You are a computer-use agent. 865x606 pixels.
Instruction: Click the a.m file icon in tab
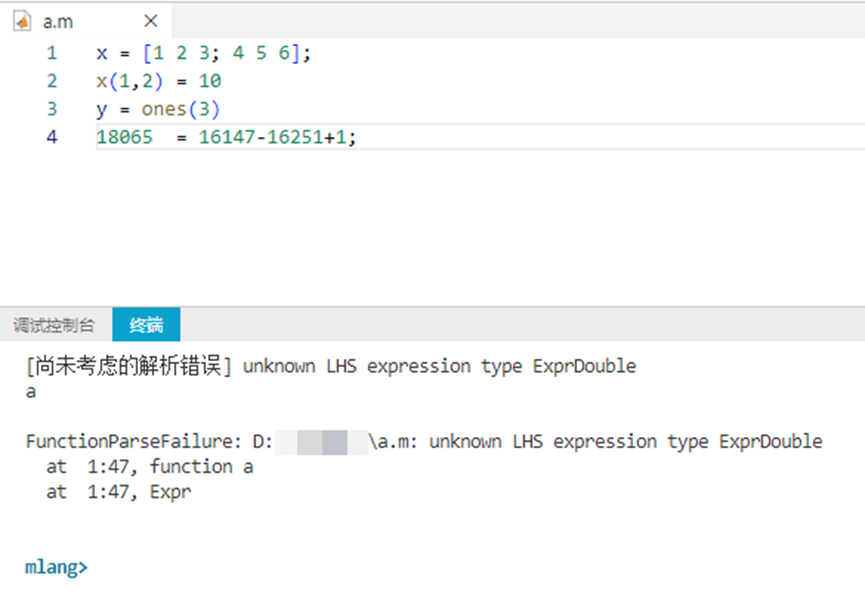22,22
